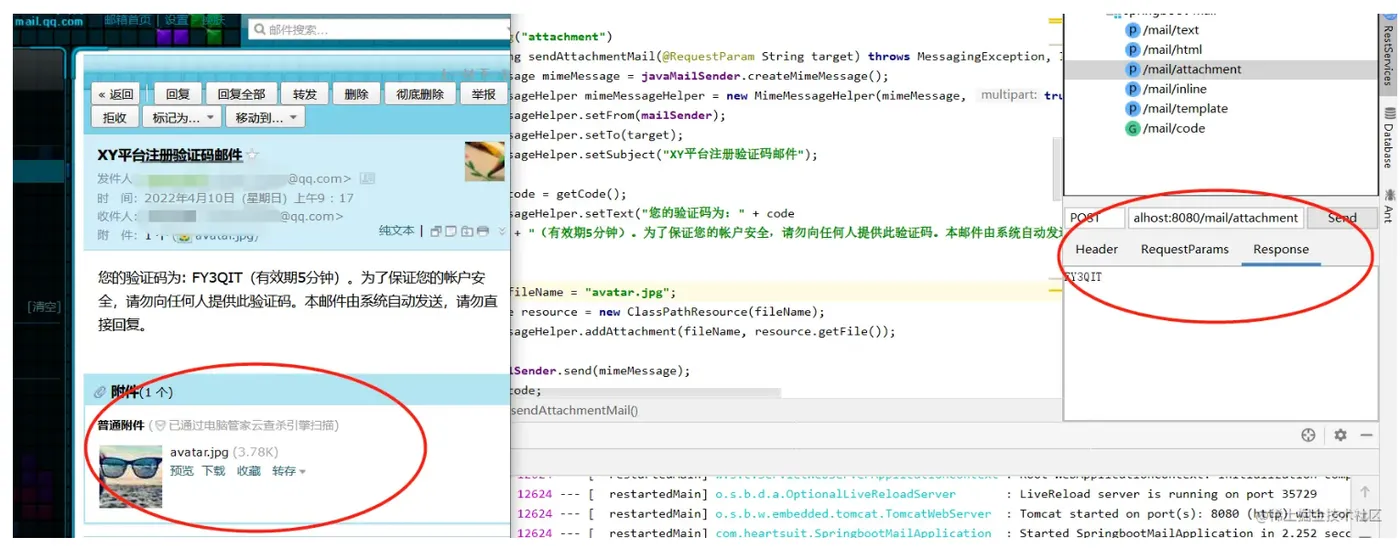Expand the mail header chevron

(x=502, y=231)
